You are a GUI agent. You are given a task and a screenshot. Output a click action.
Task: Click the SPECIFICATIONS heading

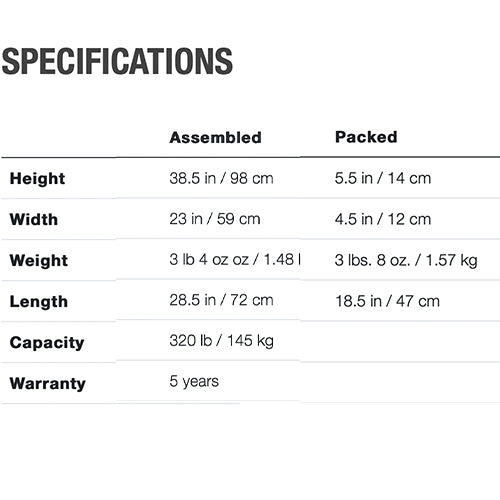[x=117, y=61]
